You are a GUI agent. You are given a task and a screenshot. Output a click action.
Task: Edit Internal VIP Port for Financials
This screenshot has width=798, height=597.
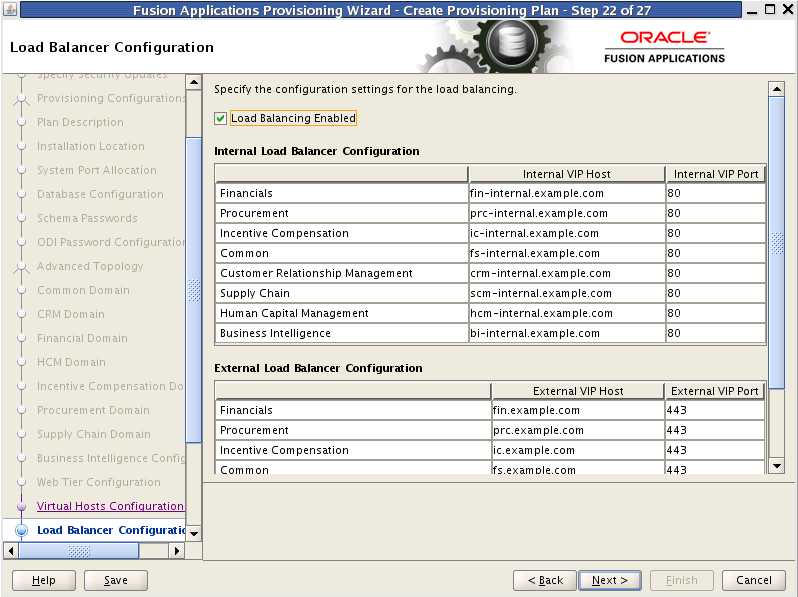coord(716,193)
